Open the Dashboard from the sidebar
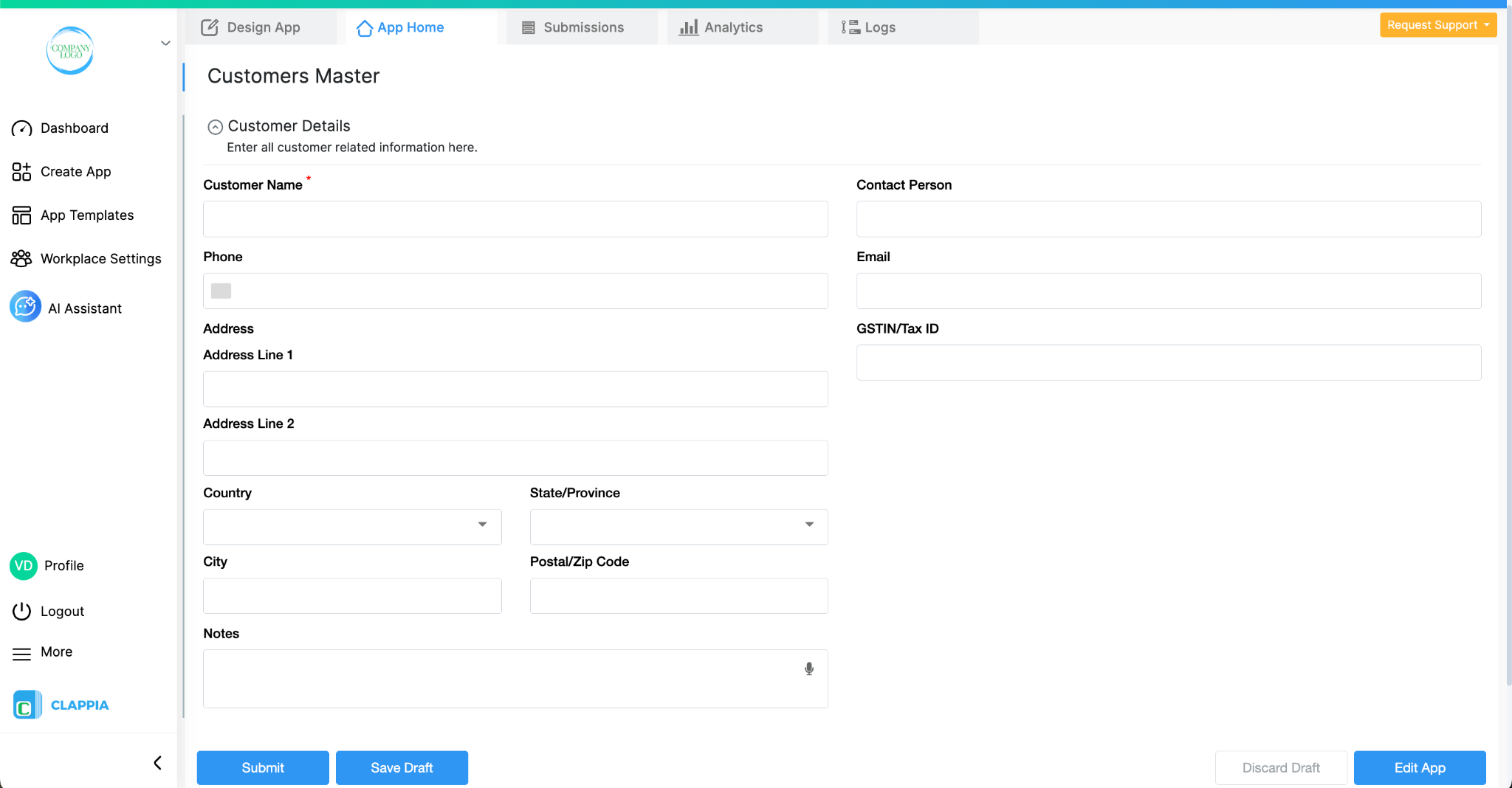This screenshot has height=788, width=1512. [74, 128]
